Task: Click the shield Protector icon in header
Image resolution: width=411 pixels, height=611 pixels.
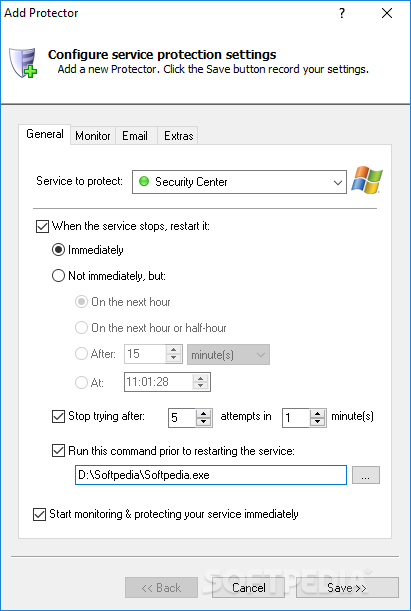Action: [x=23, y=62]
